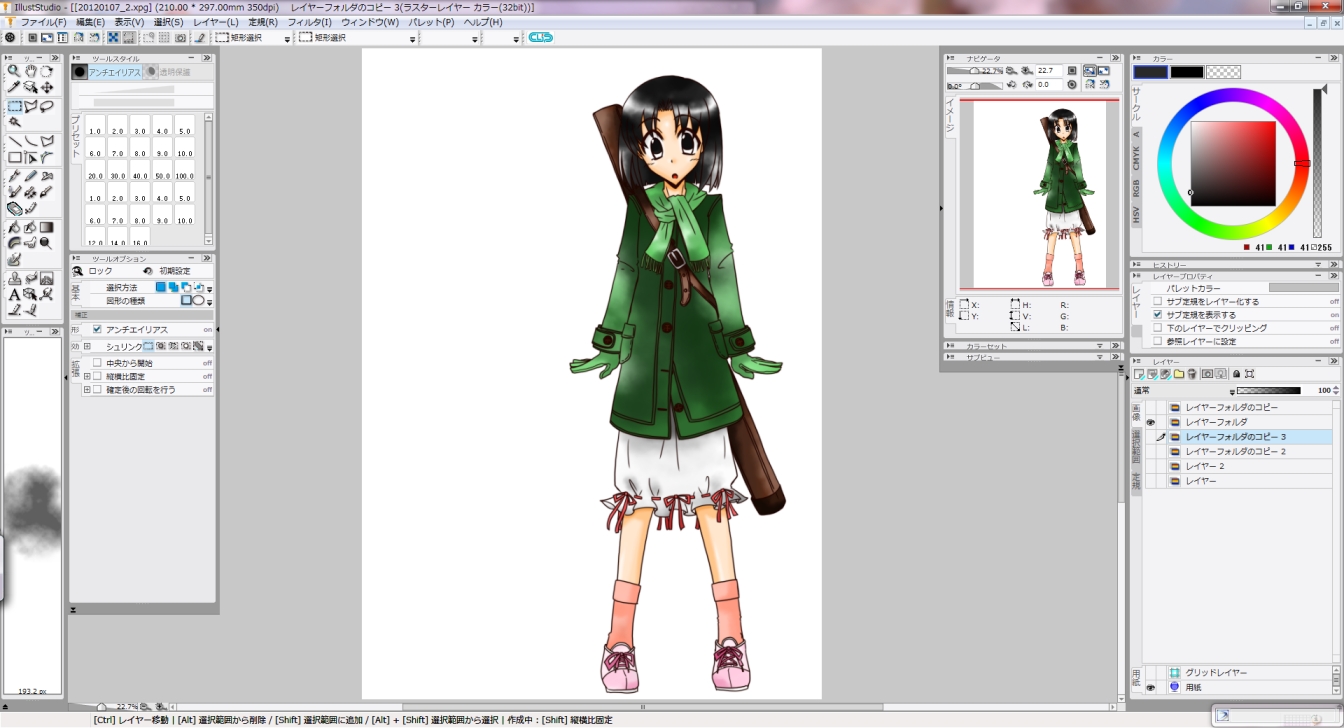This screenshot has width=1344, height=728.
Task: Select the gradient tool
Action: click(47, 227)
